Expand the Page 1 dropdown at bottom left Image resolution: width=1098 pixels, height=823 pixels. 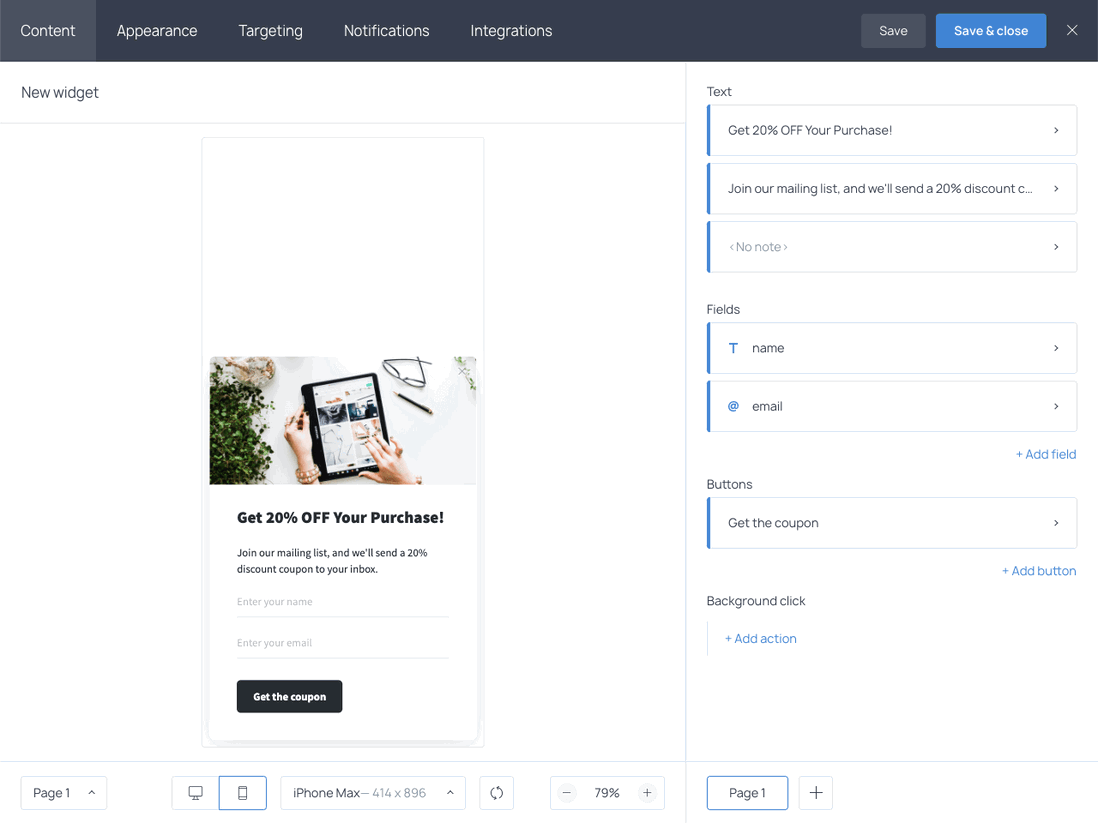click(x=63, y=792)
